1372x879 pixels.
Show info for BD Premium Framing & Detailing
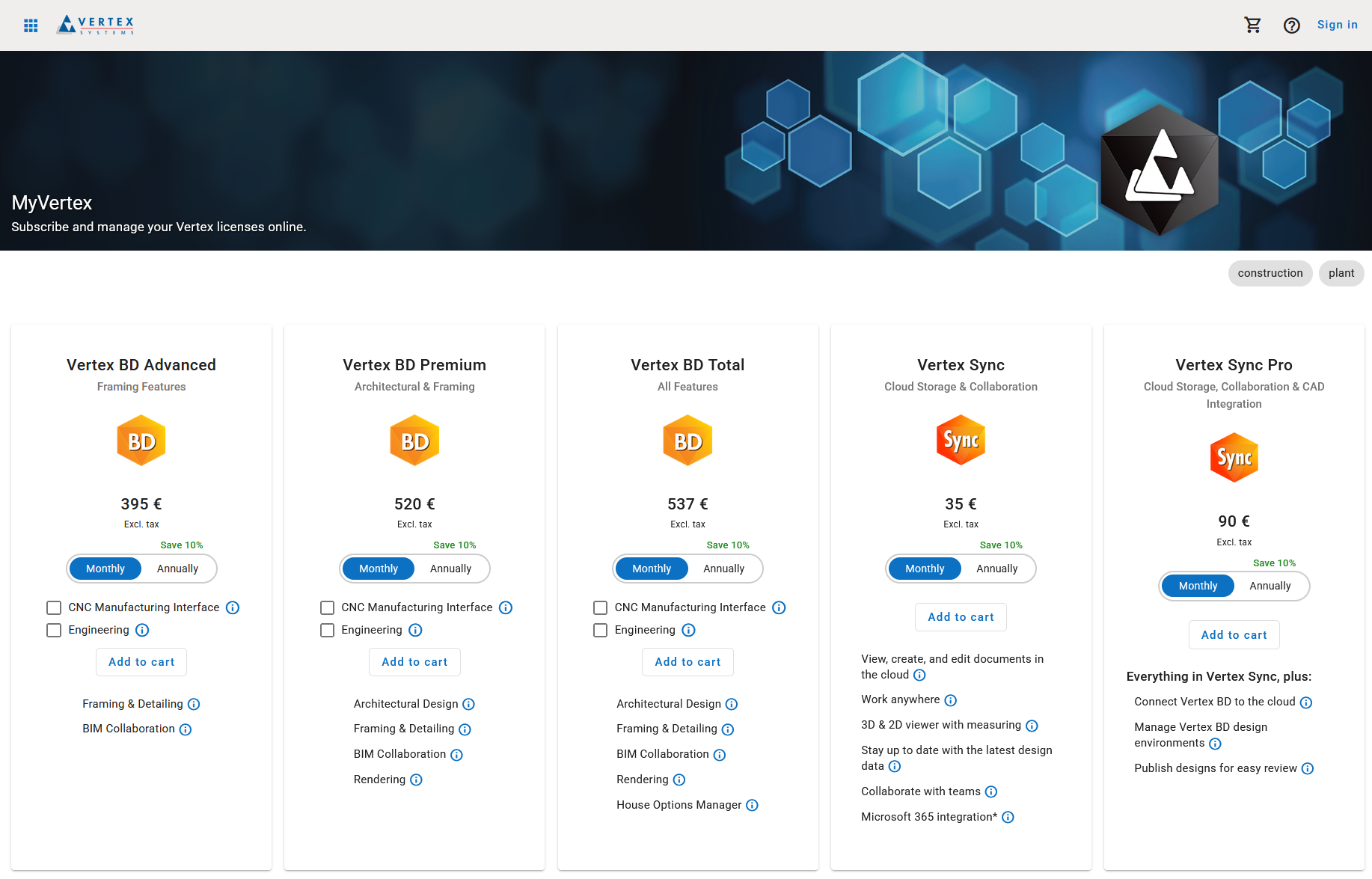pyautogui.click(x=465, y=729)
